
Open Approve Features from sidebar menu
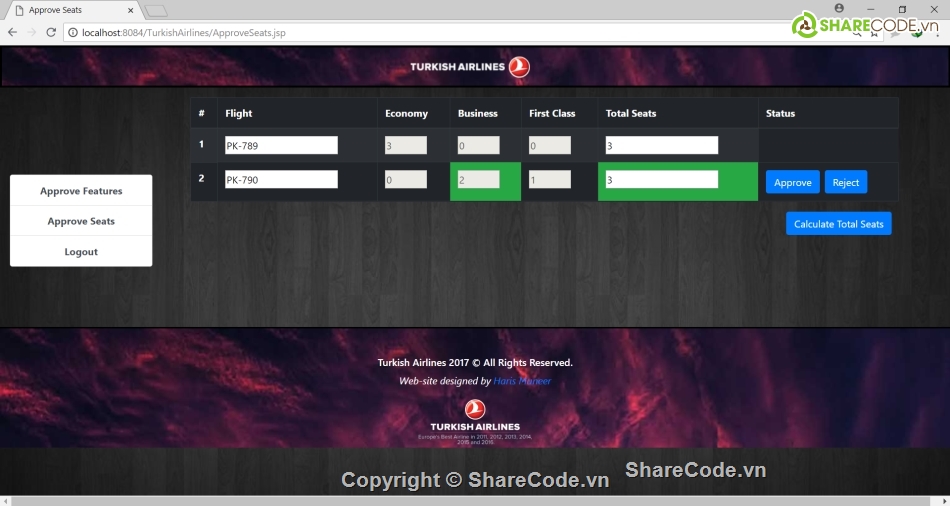click(x=81, y=191)
